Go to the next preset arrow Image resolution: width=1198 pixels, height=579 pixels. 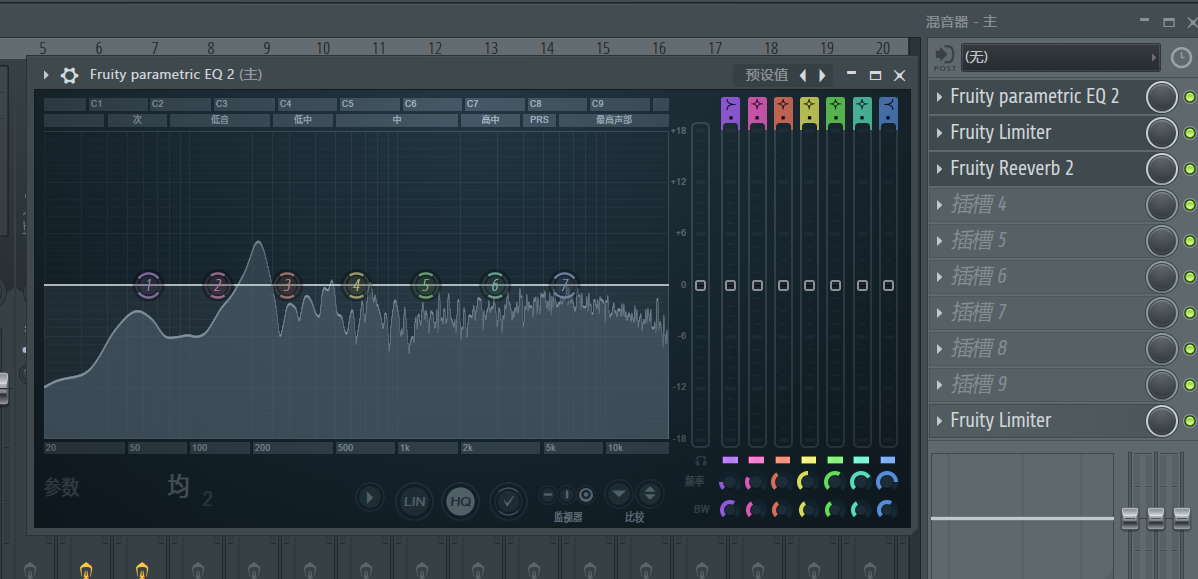tap(822, 75)
